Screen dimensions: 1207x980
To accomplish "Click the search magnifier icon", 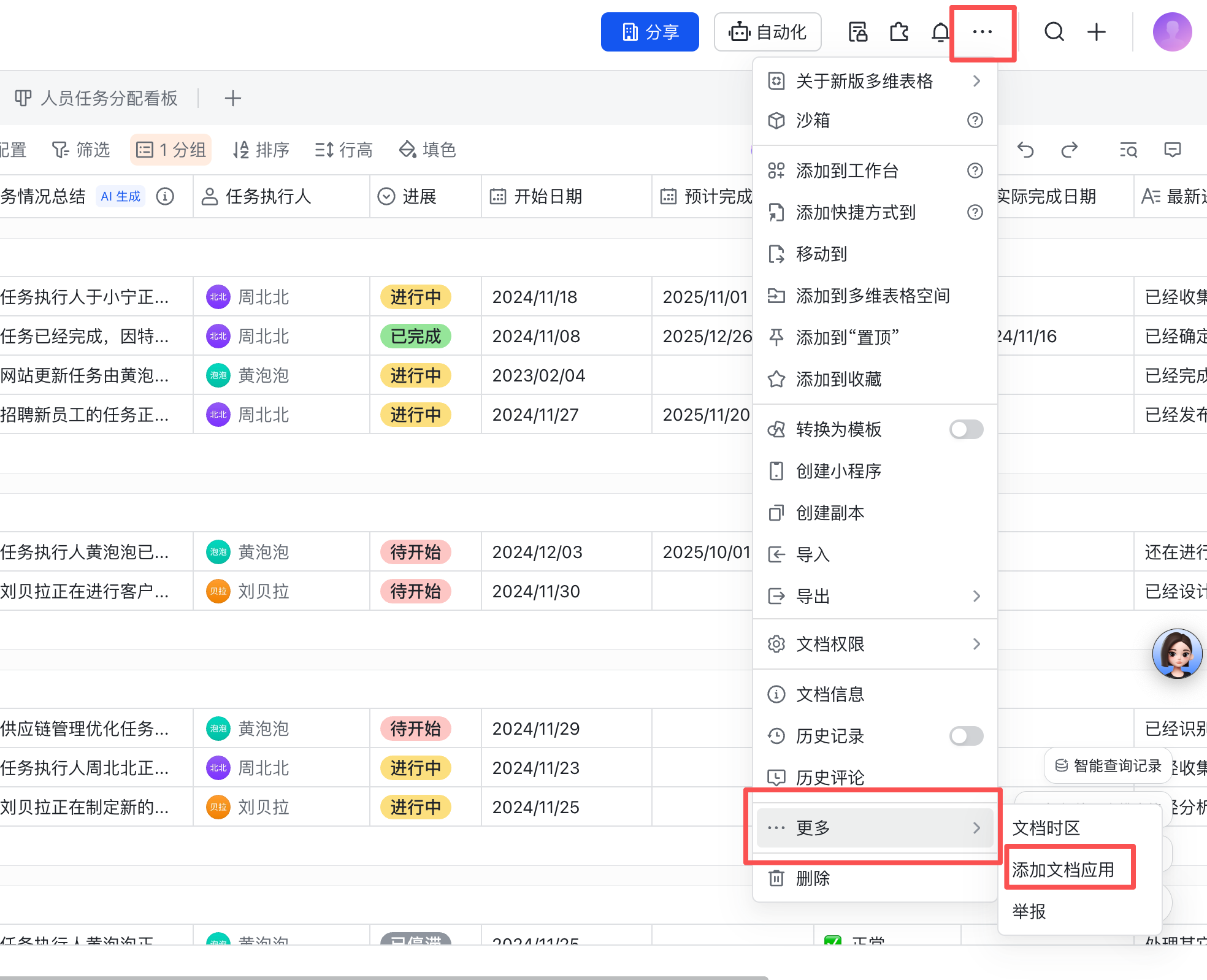I will point(1054,32).
